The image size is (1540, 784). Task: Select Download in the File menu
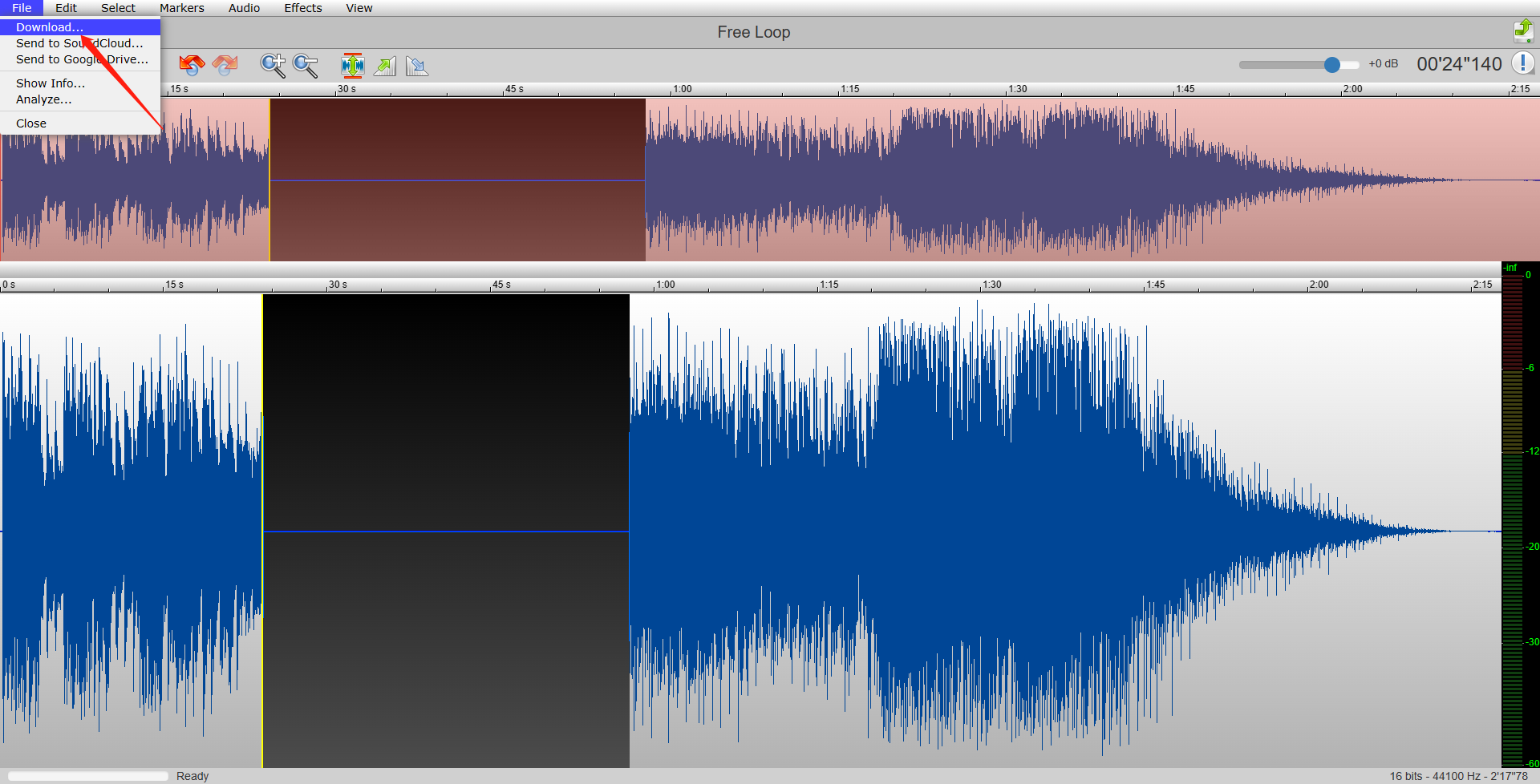coord(50,27)
